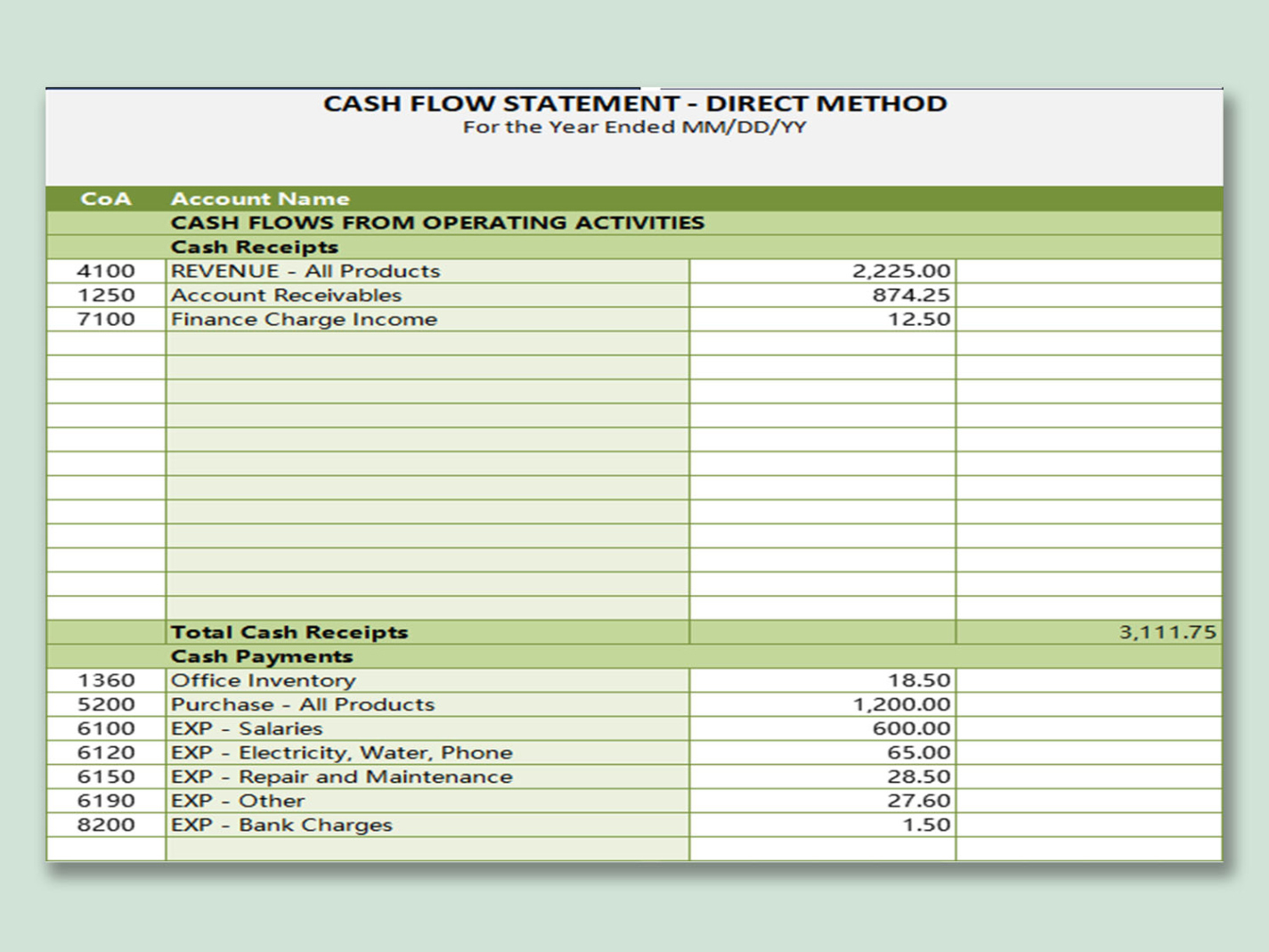Select 'Office Inventory' cell
Image resolution: width=1269 pixels, height=952 pixels.
(x=427, y=680)
